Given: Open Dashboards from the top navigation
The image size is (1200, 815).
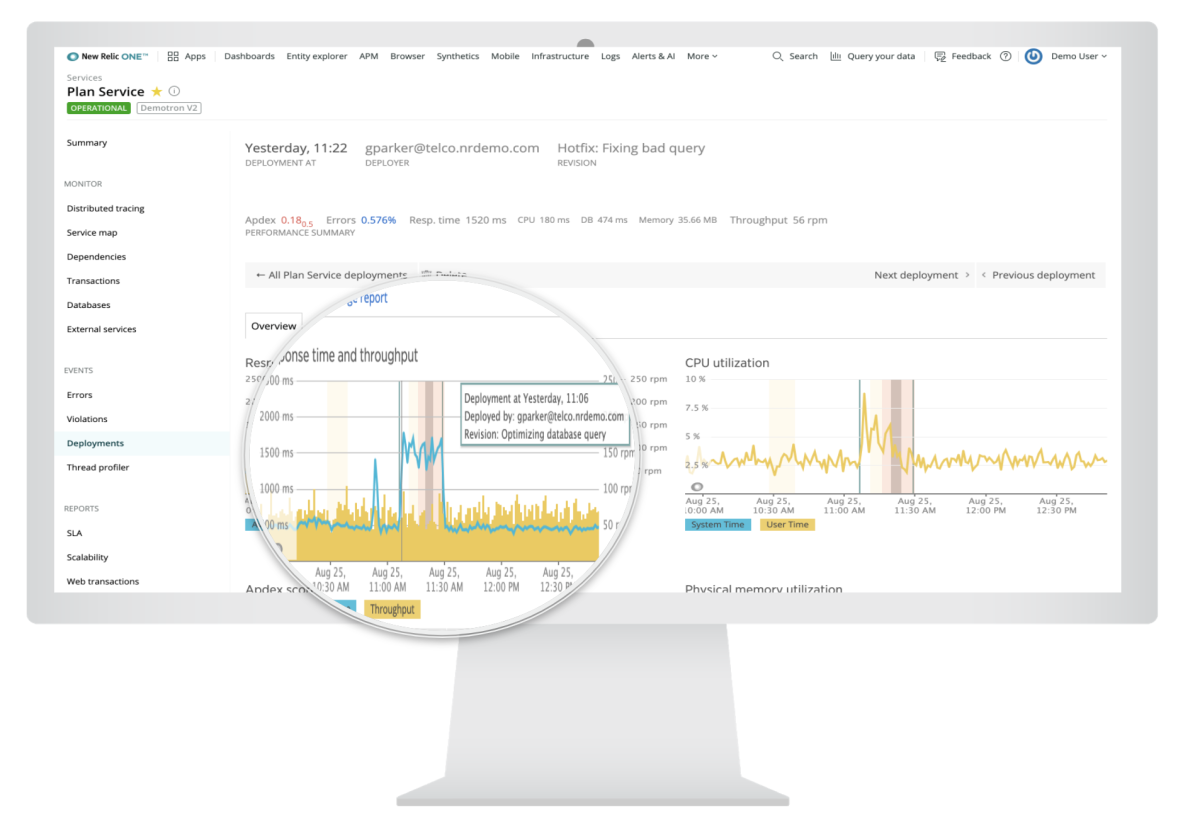Looking at the screenshot, I should (249, 56).
